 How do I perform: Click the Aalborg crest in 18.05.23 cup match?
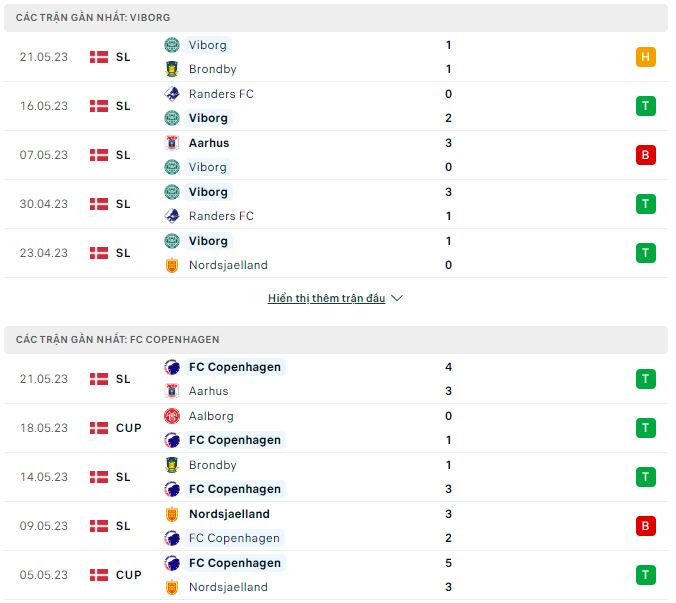pos(172,416)
